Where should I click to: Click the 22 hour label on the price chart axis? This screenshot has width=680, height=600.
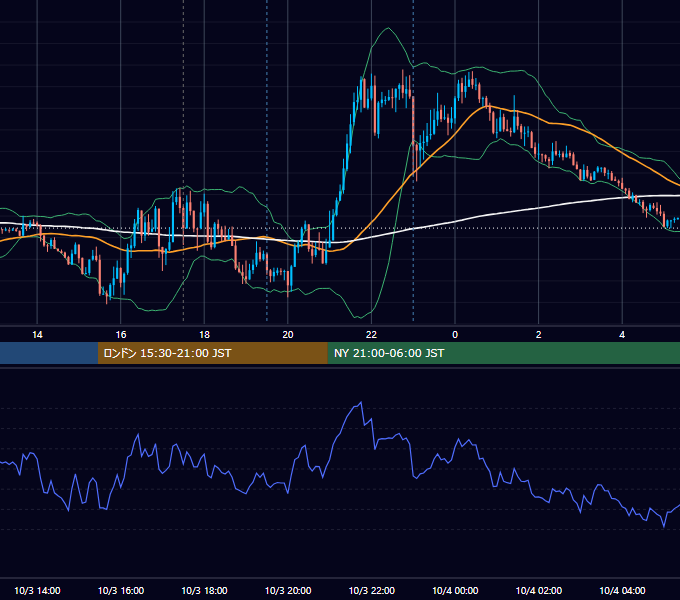(371, 335)
